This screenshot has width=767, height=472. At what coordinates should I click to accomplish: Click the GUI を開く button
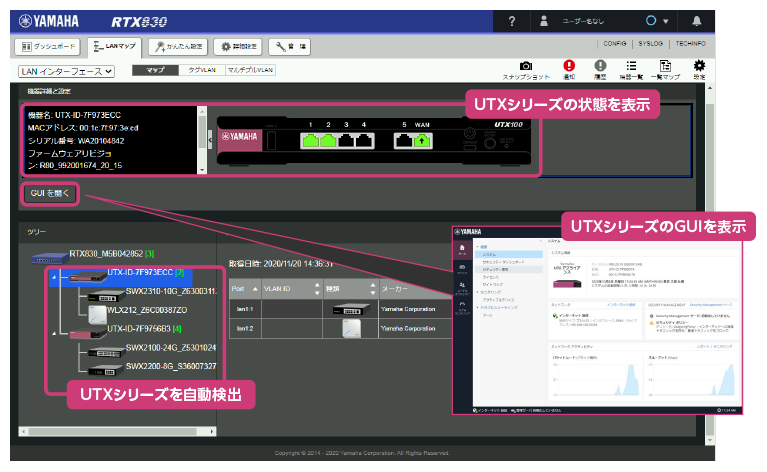(50, 193)
